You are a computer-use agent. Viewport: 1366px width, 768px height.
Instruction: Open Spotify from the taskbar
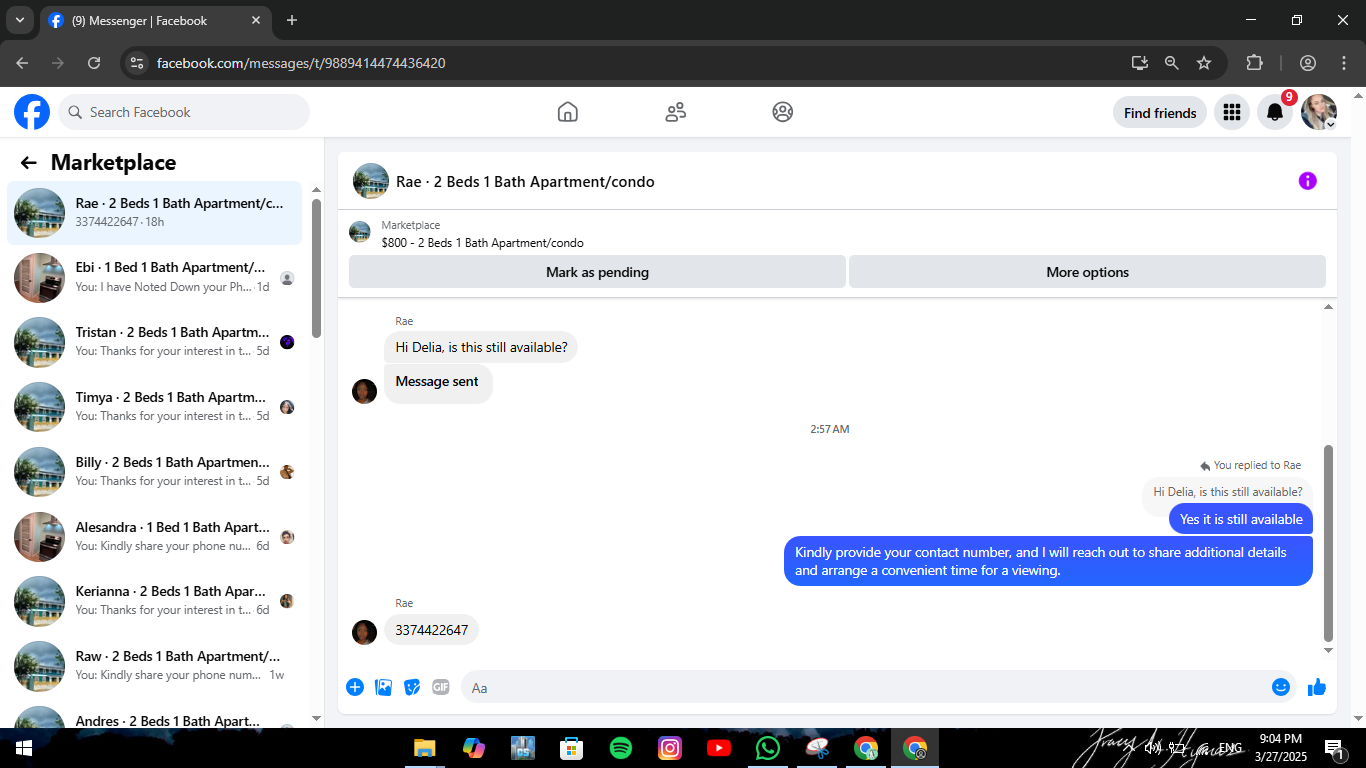point(621,748)
